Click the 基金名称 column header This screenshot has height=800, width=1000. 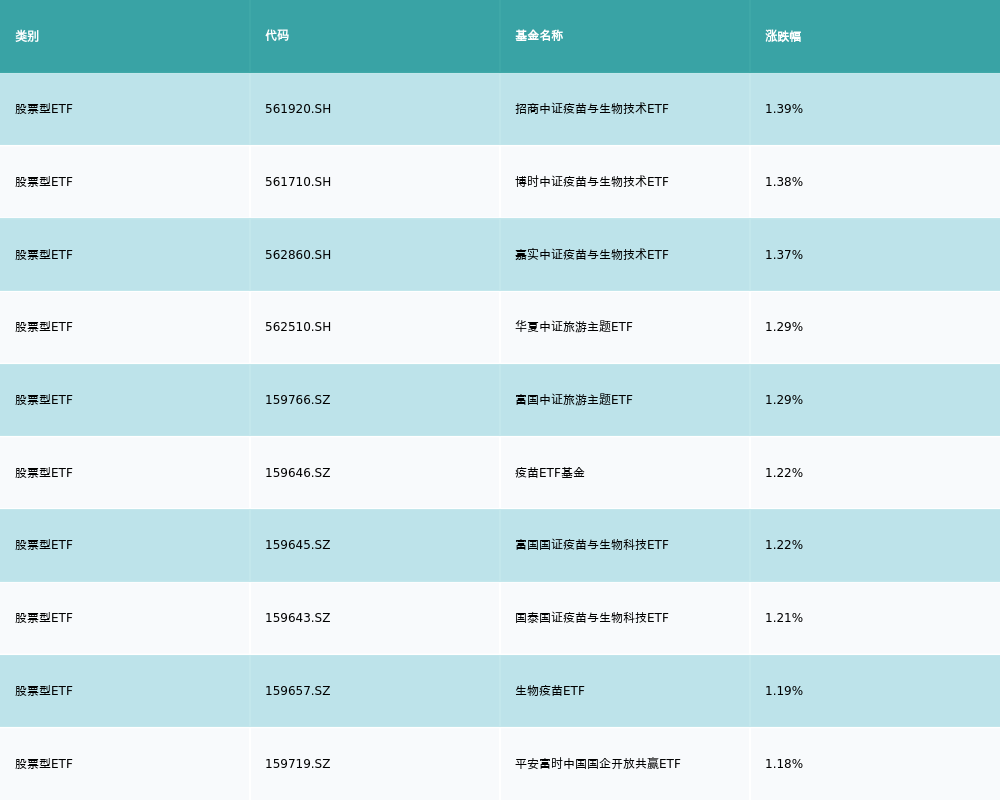[x=539, y=36]
